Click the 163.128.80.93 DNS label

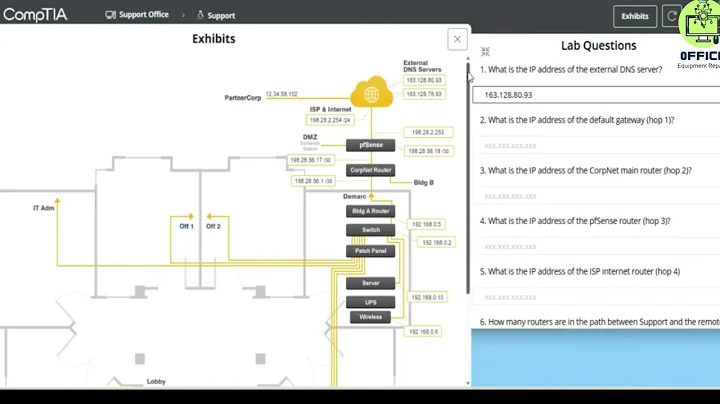click(424, 80)
